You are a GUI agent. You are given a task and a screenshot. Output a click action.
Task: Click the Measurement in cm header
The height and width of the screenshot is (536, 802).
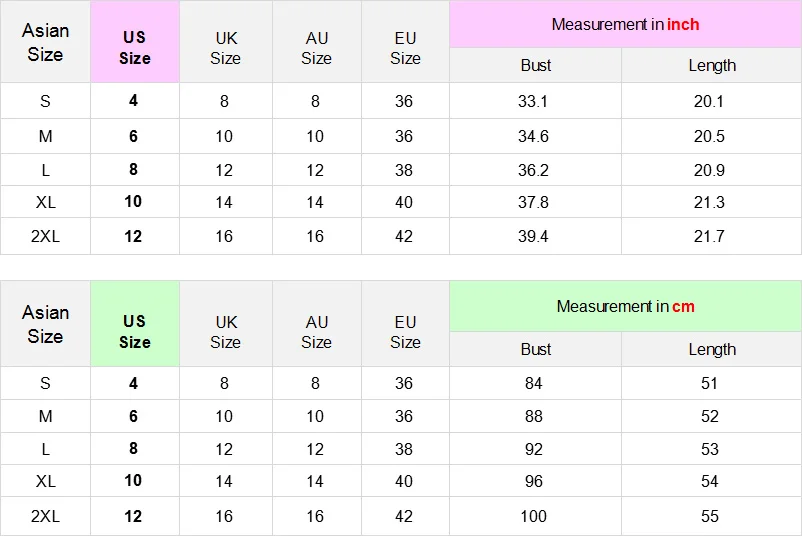pos(625,307)
